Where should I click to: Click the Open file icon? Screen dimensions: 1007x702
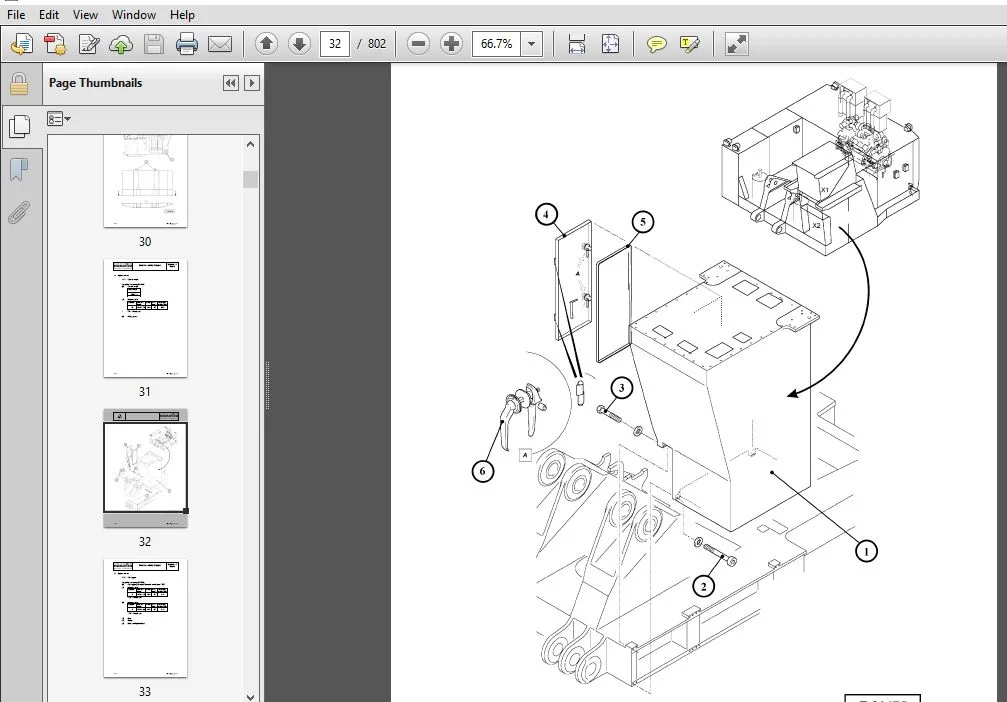(22, 44)
